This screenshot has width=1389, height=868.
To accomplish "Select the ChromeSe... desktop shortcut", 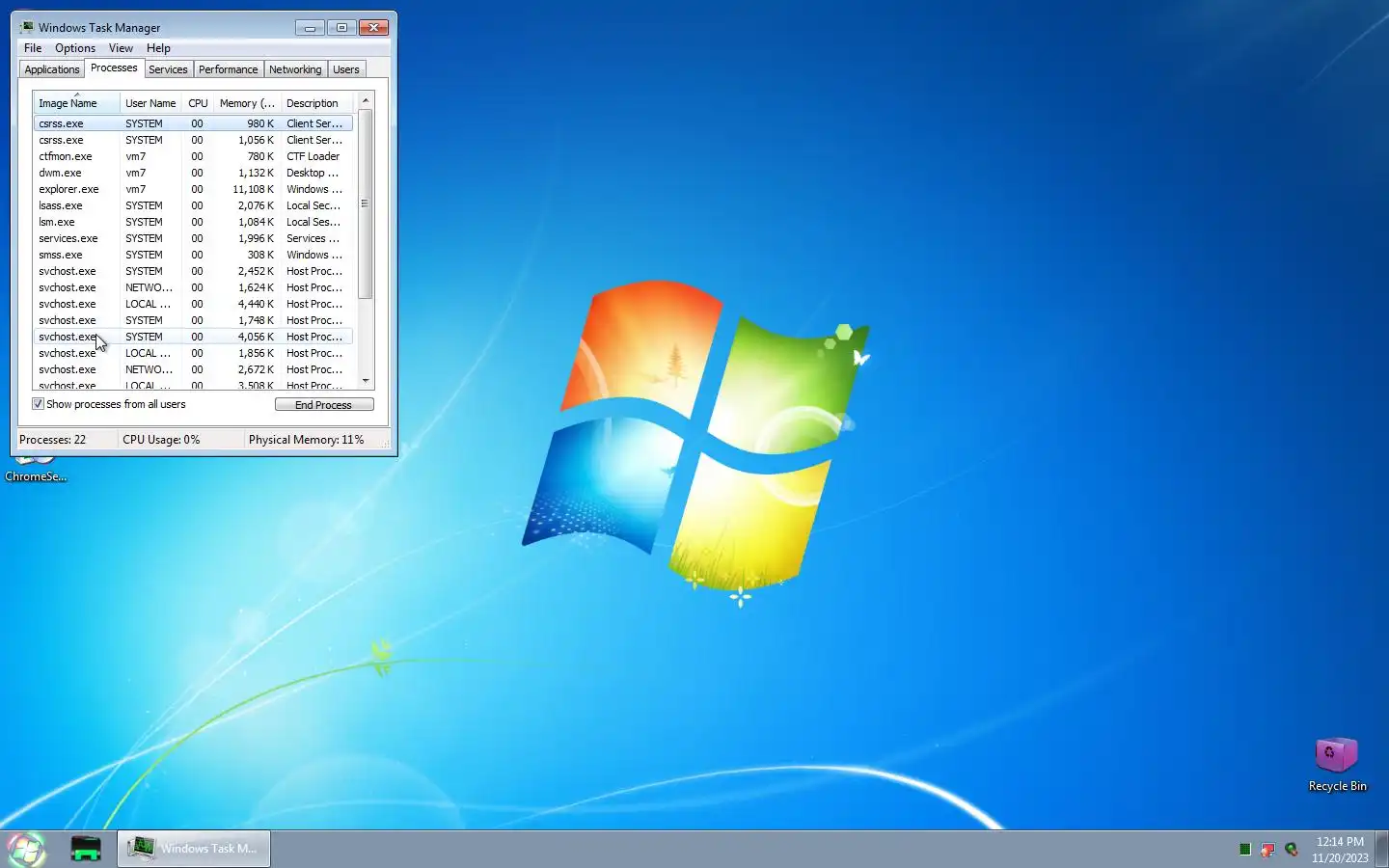I will (36, 470).
